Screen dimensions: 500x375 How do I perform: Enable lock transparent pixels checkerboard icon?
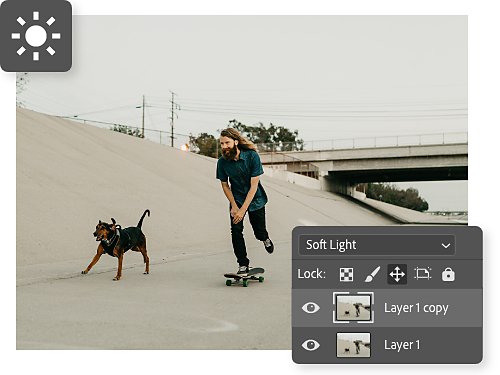[x=346, y=274]
